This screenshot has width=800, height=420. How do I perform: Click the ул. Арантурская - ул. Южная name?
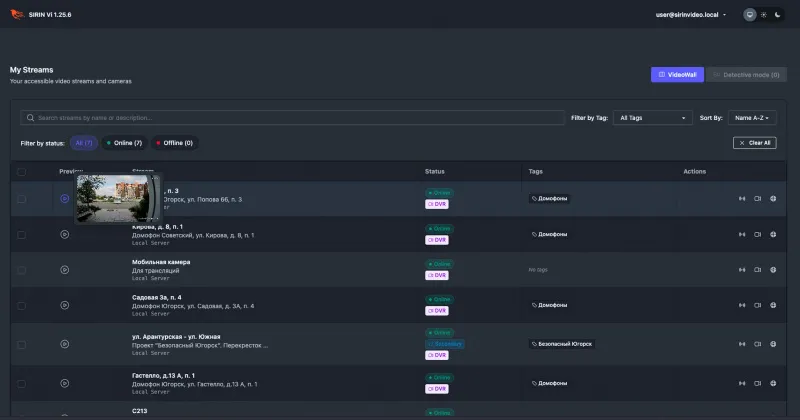[176, 337]
